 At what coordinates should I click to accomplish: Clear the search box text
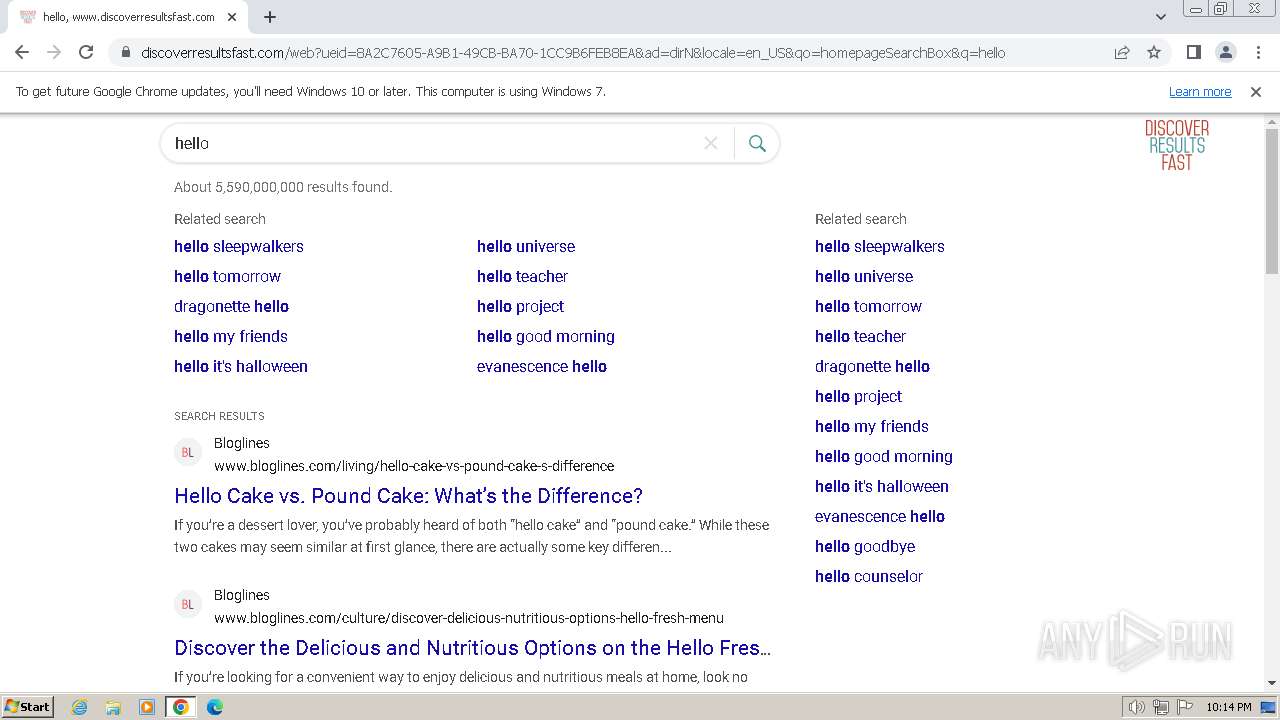pyautogui.click(x=711, y=143)
